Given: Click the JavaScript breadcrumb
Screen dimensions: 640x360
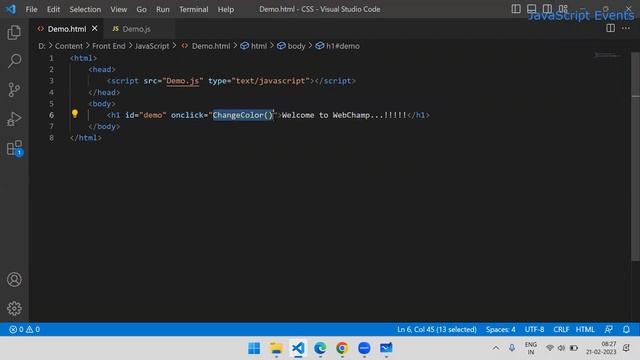Looking at the screenshot, I should 152,46.
